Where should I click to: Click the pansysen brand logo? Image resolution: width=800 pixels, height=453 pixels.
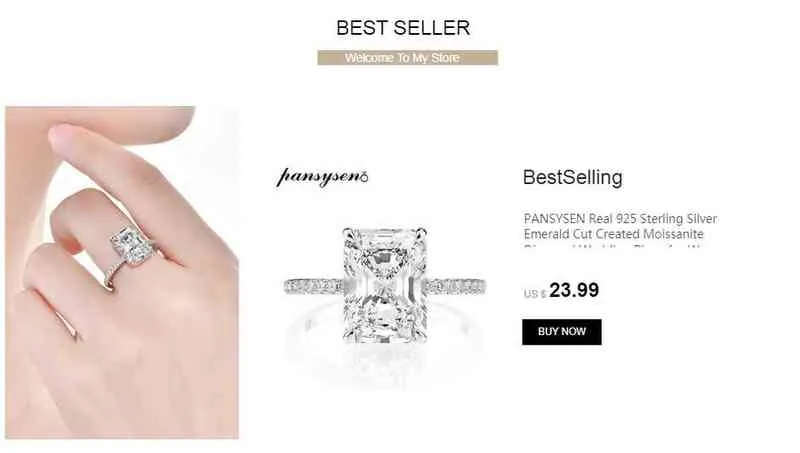[x=322, y=177]
